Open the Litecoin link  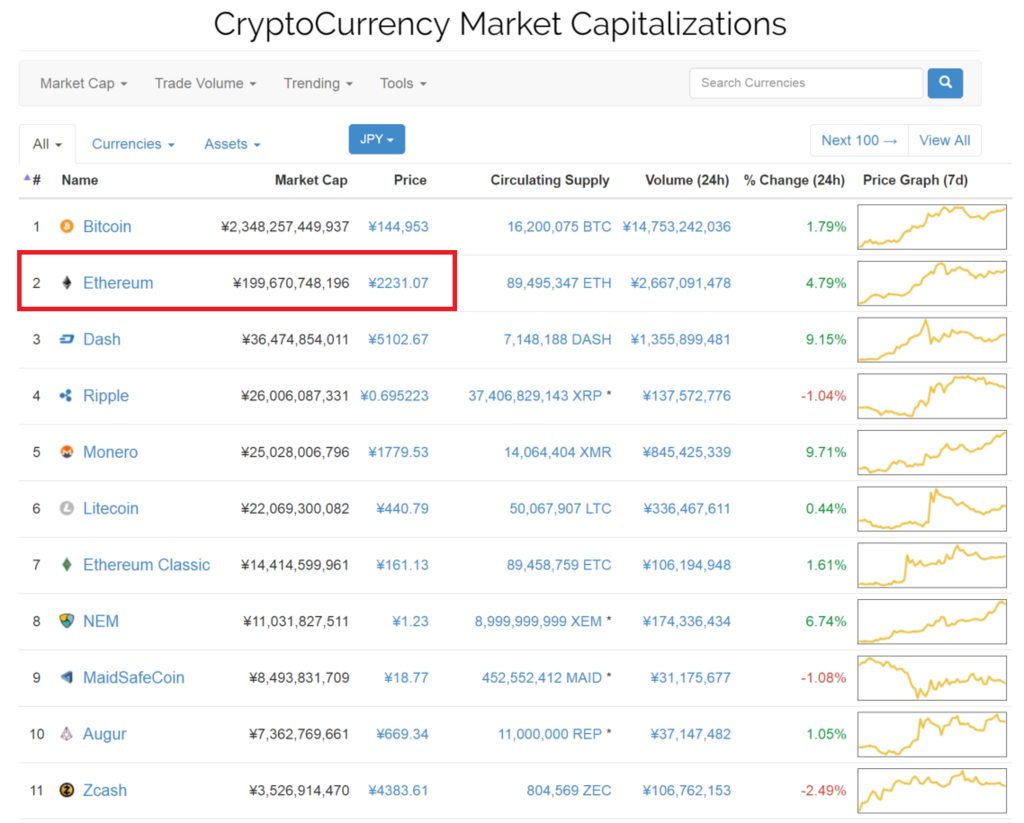110,508
